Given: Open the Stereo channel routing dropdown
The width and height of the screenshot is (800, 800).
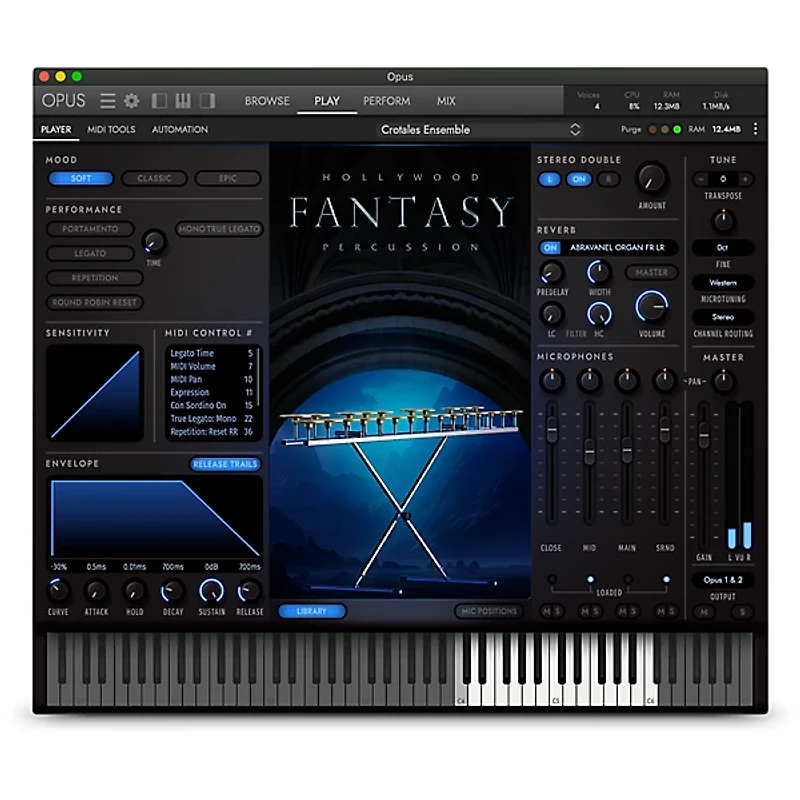Looking at the screenshot, I should click(722, 317).
